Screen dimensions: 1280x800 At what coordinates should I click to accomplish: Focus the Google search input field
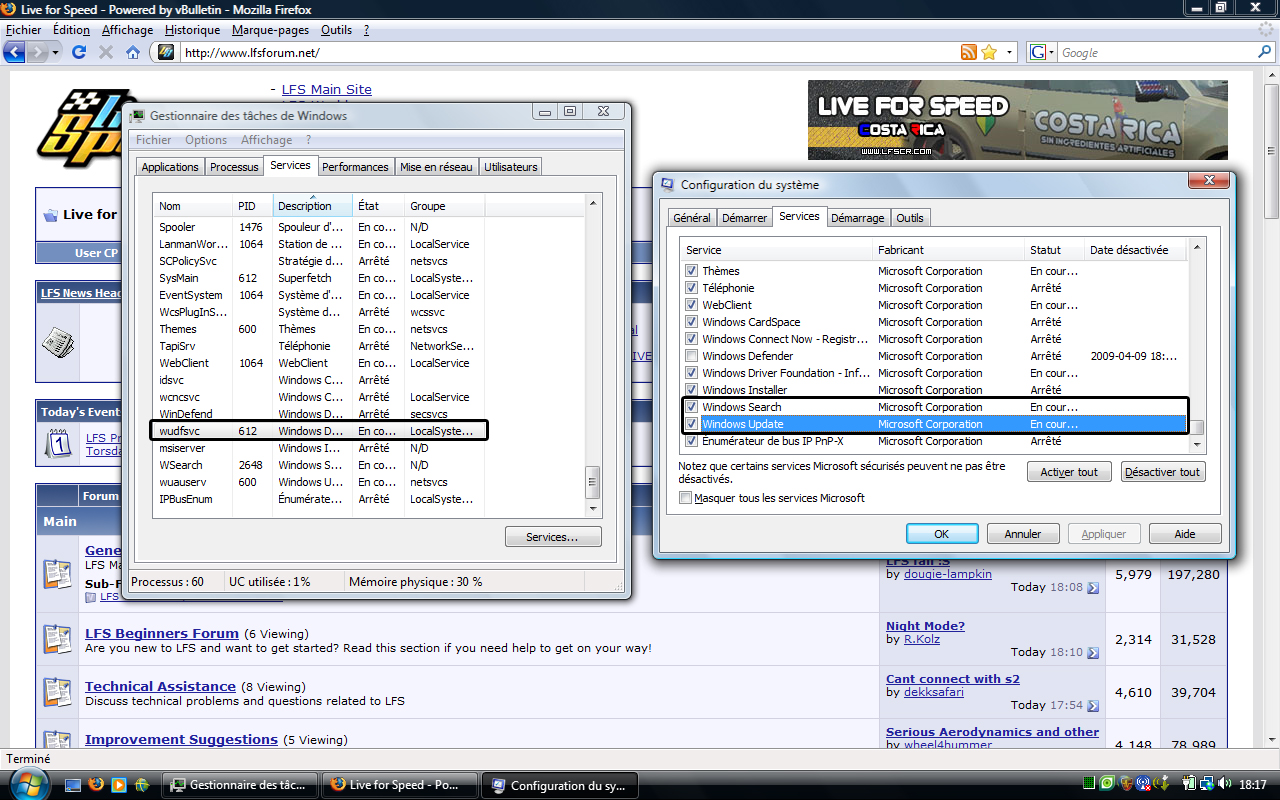click(x=1157, y=52)
